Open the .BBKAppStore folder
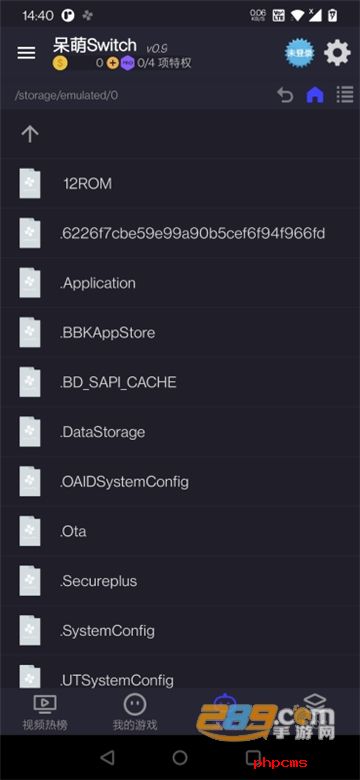This screenshot has height=780, width=360. [180, 332]
